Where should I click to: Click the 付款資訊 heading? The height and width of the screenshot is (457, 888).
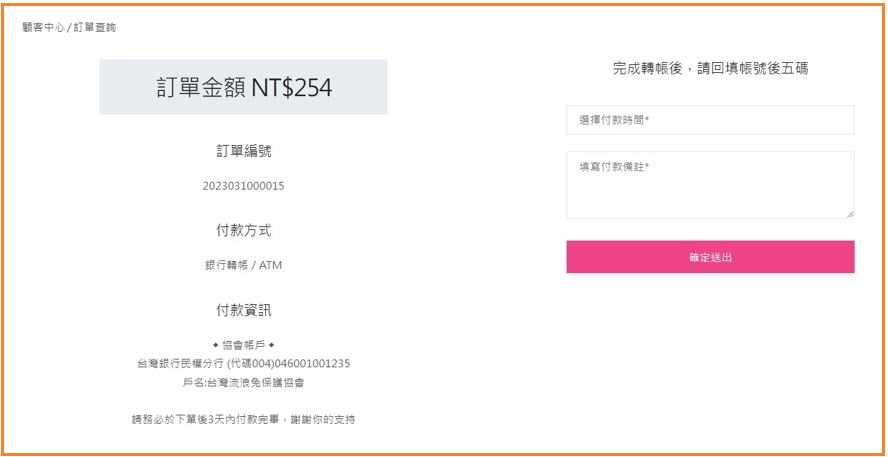(243, 310)
